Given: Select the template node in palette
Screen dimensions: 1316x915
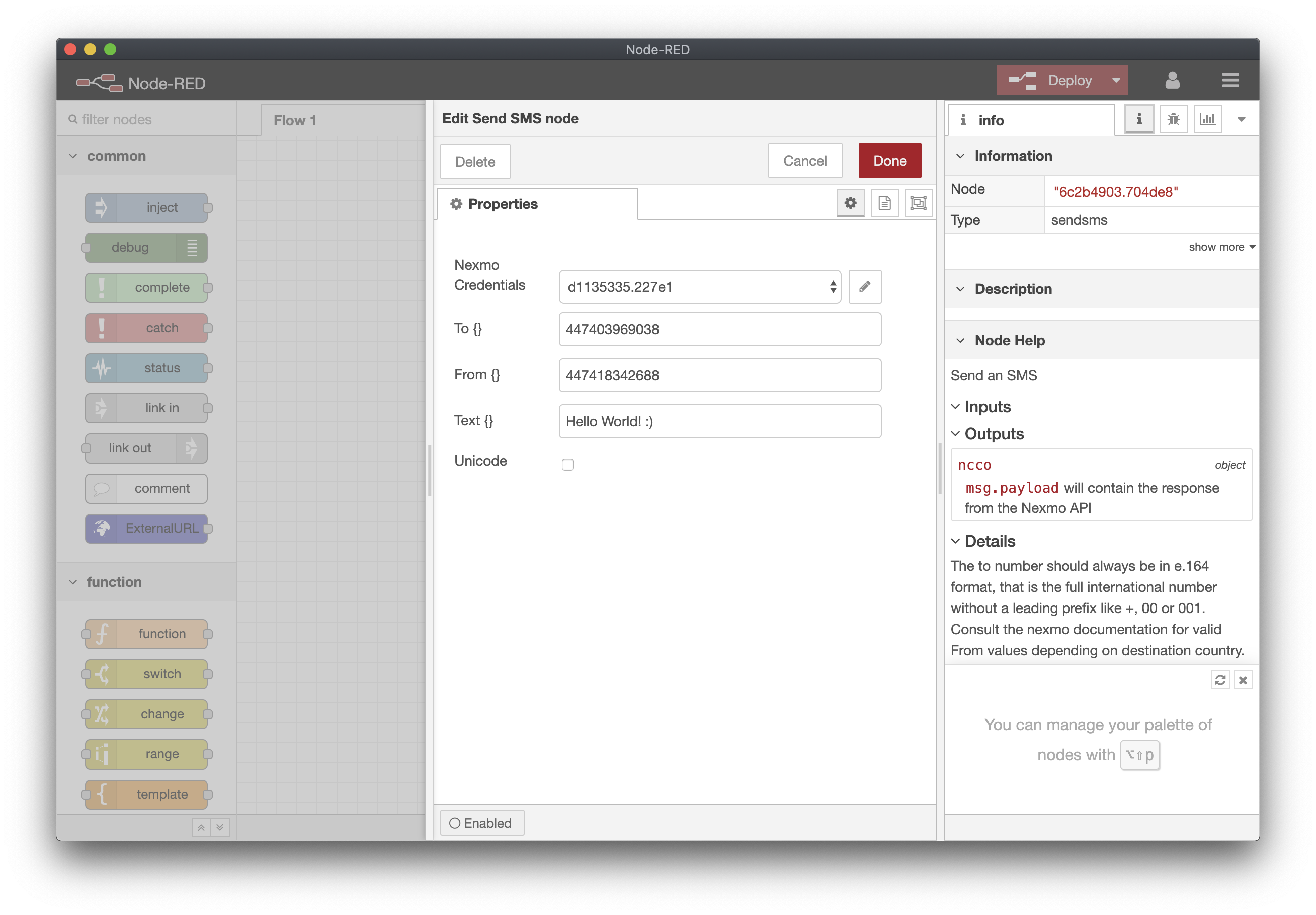Looking at the screenshot, I should click(x=147, y=795).
